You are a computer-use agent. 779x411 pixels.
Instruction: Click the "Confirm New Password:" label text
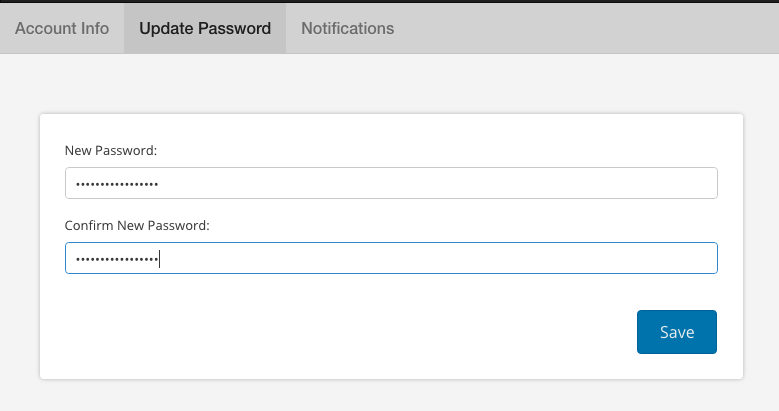[x=137, y=225]
